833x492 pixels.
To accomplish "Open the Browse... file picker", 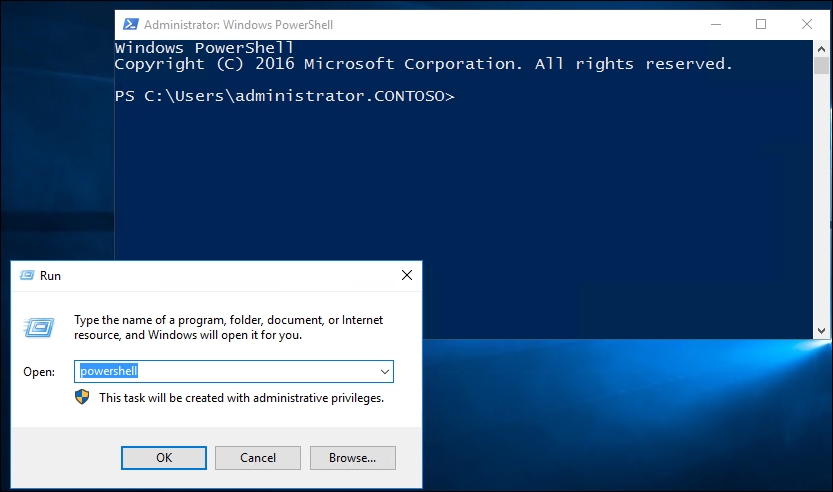I will 352,457.
